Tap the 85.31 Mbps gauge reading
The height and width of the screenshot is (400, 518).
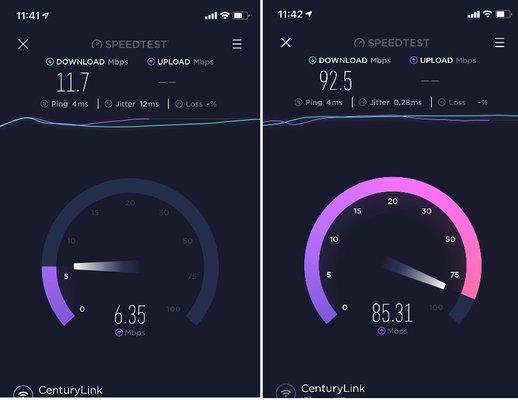click(x=392, y=312)
